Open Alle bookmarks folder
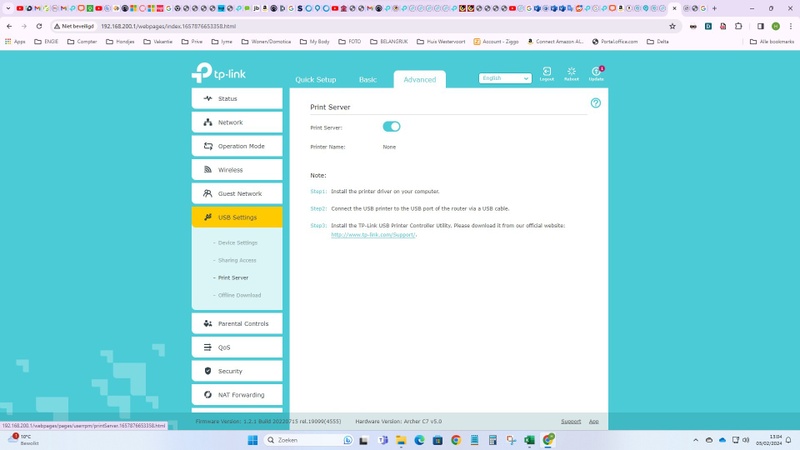 772,41
